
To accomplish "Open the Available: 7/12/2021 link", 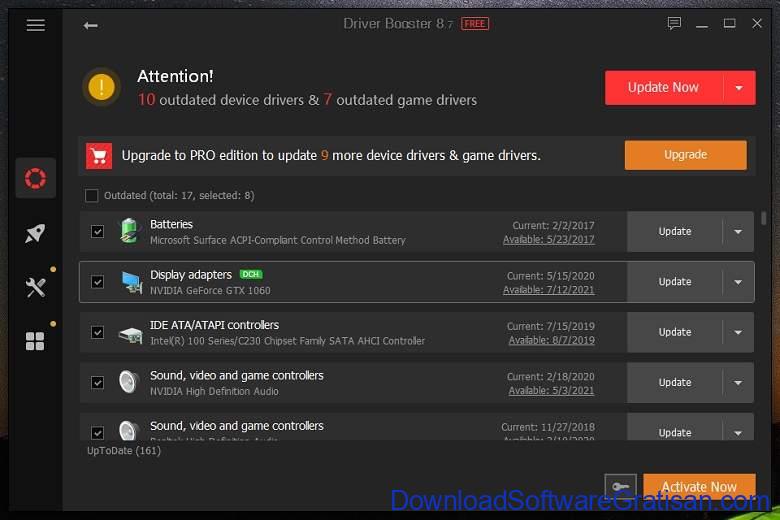I will (548, 290).
